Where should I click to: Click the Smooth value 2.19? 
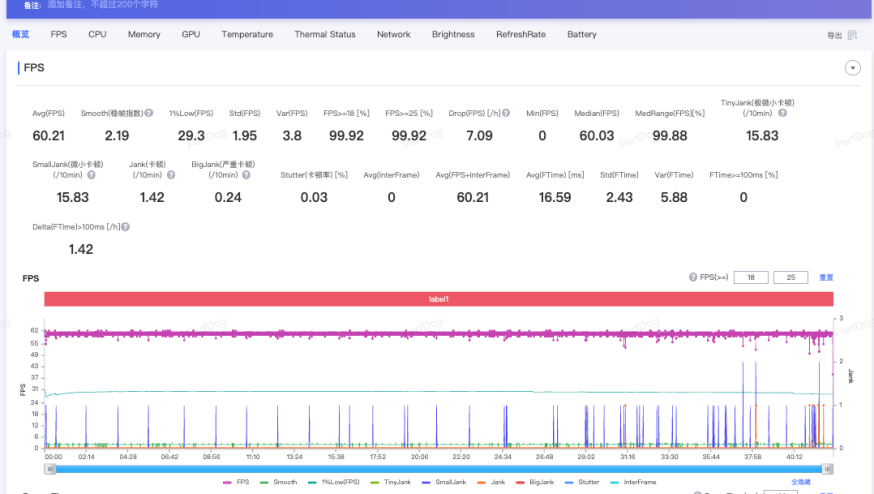coord(116,136)
